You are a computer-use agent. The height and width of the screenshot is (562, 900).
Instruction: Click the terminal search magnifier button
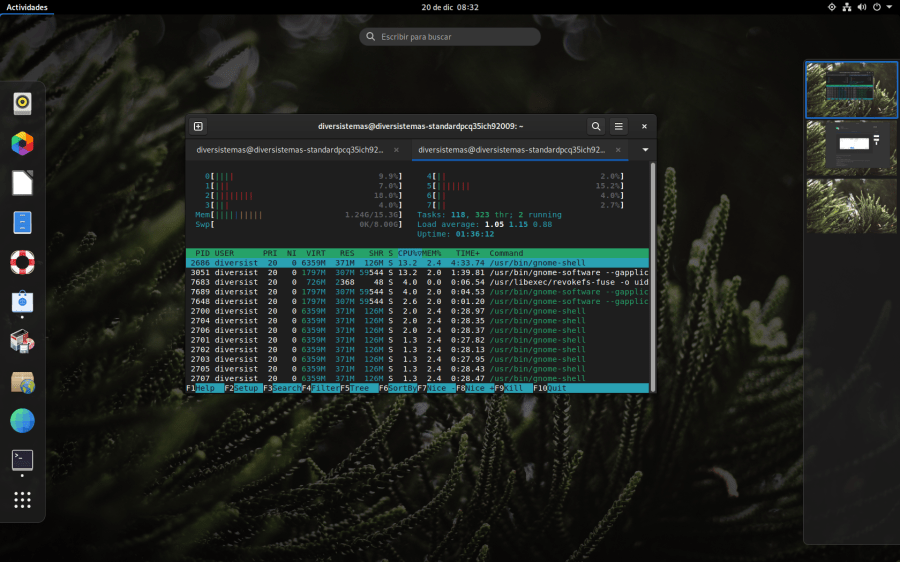point(595,126)
